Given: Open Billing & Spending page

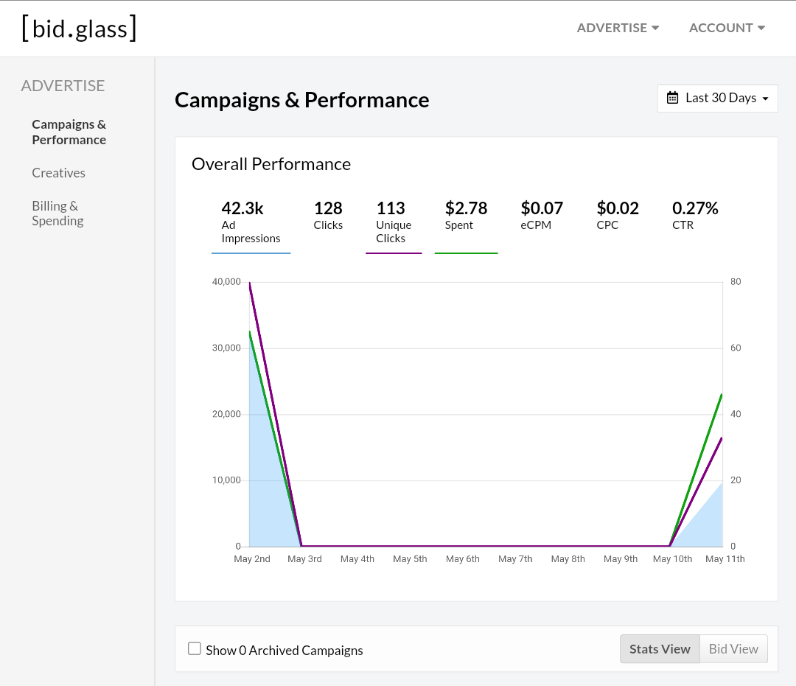Looking at the screenshot, I should [x=57, y=213].
